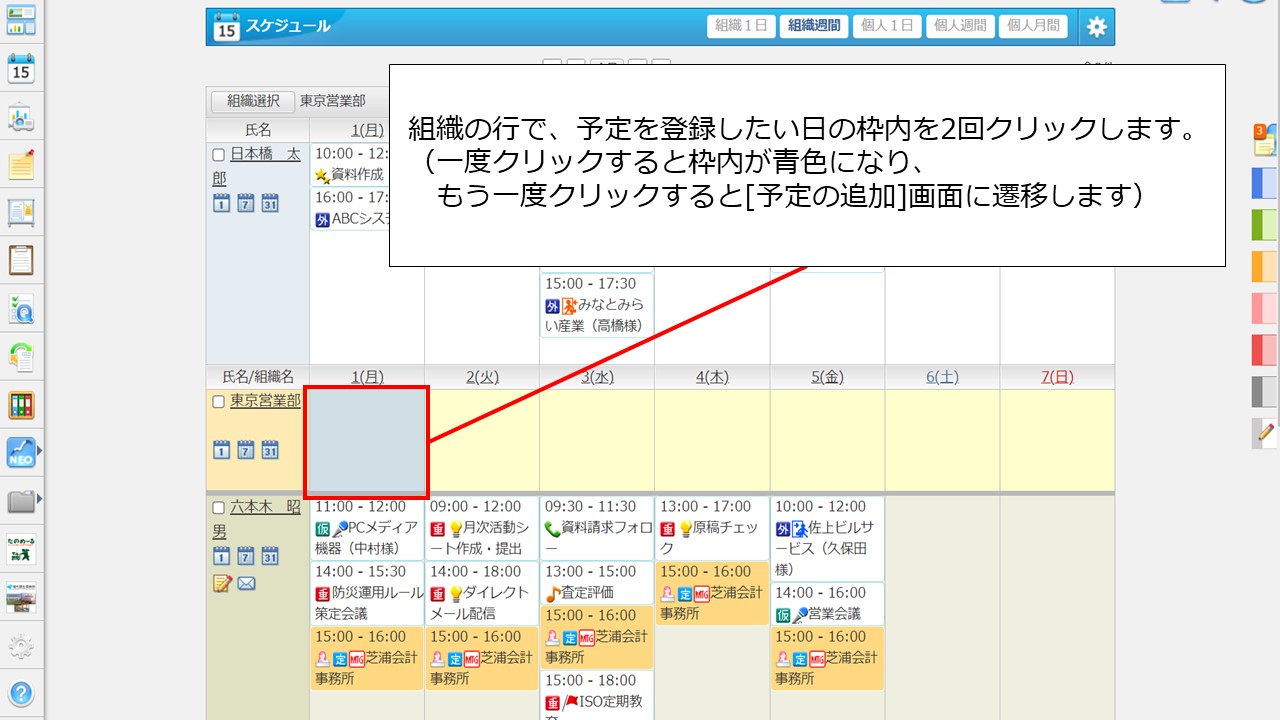Click the calendar icon in left sidebar
Screen dimensions: 1280x720
click(21, 69)
